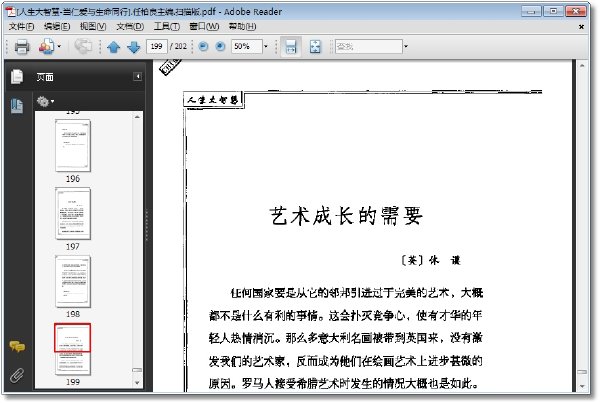Click the document vertical scrollbar thumb
The width and height of the screenshot is (600, 404).
tap(582, 372)
